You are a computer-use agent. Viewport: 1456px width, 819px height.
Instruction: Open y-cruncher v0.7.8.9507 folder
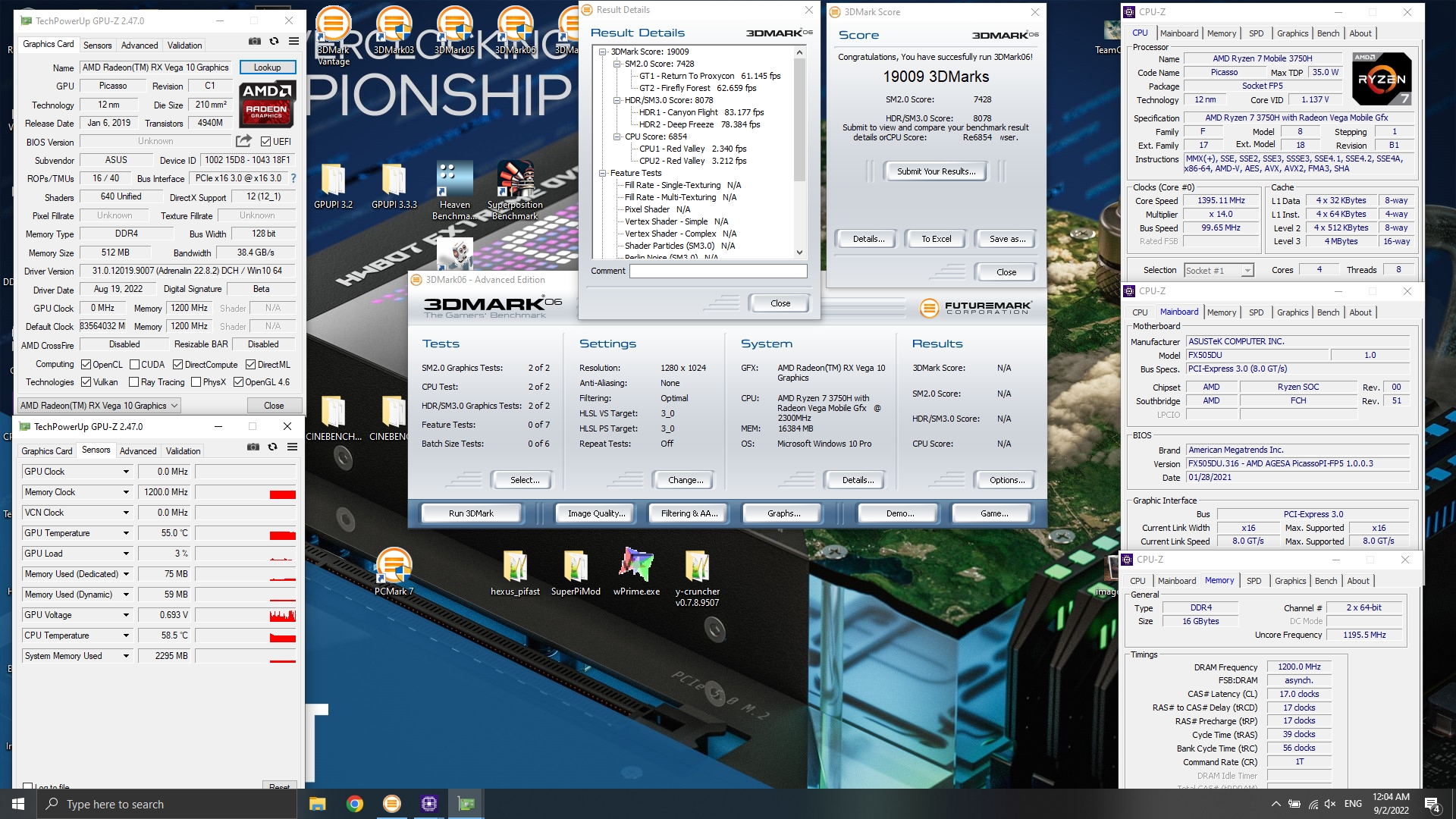tap(698, 578)
